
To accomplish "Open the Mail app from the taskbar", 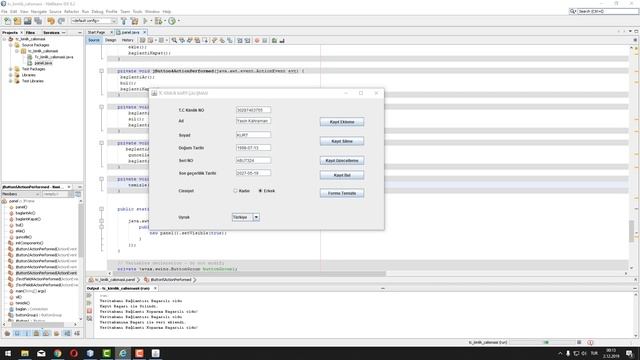I will (41, 353).
